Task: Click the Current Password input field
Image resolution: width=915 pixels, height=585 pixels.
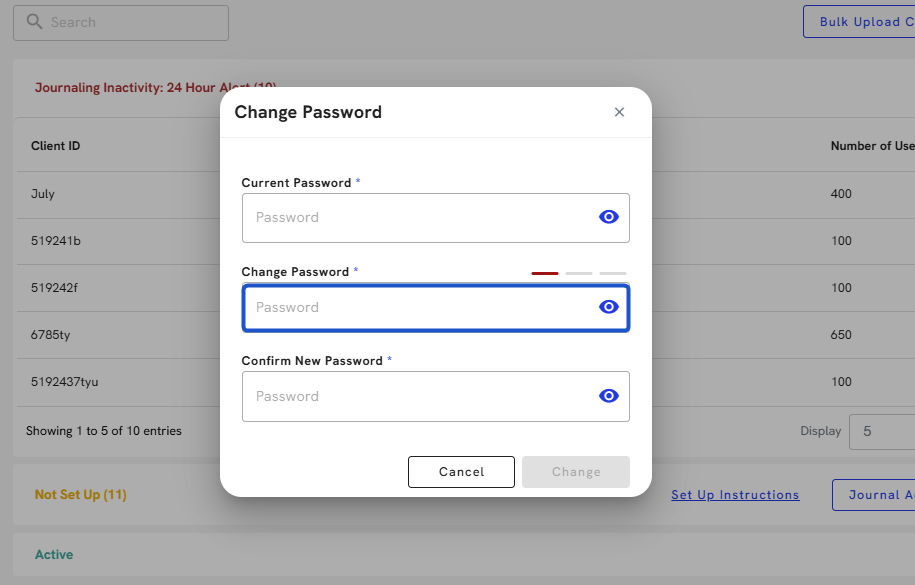Action: click(420, 217)
